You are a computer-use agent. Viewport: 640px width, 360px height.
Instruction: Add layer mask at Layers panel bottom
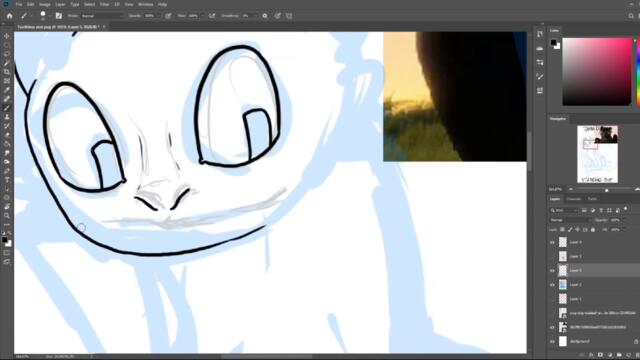click(600, 355)
